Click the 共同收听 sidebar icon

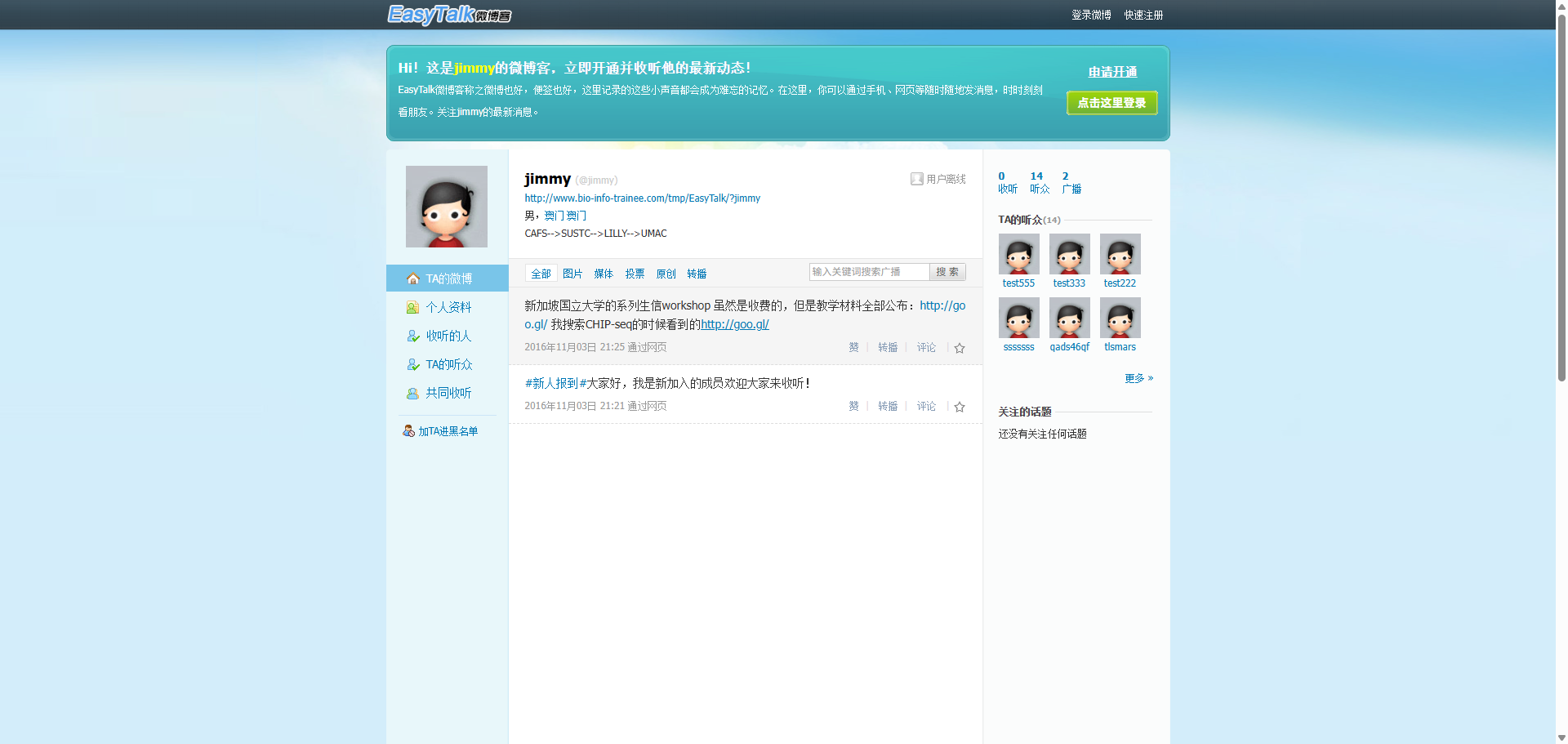click(x=413, y=394)
